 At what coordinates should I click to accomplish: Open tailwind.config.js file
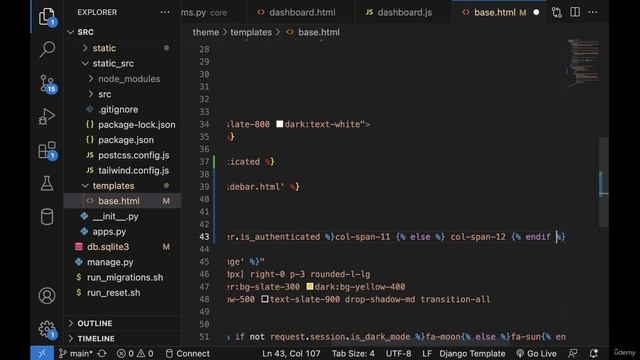coord(122,170)
